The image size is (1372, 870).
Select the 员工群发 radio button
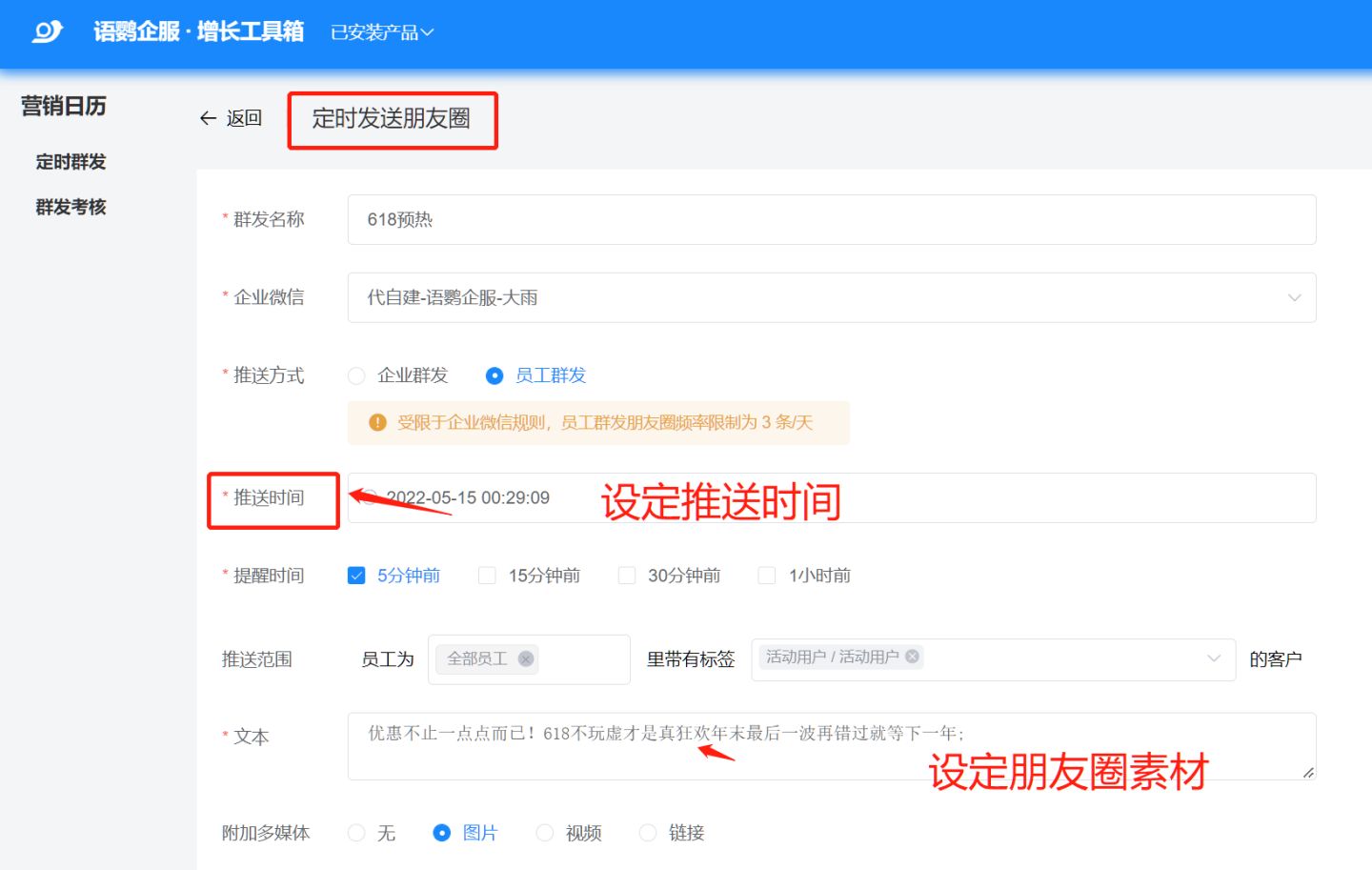point(494,375)
